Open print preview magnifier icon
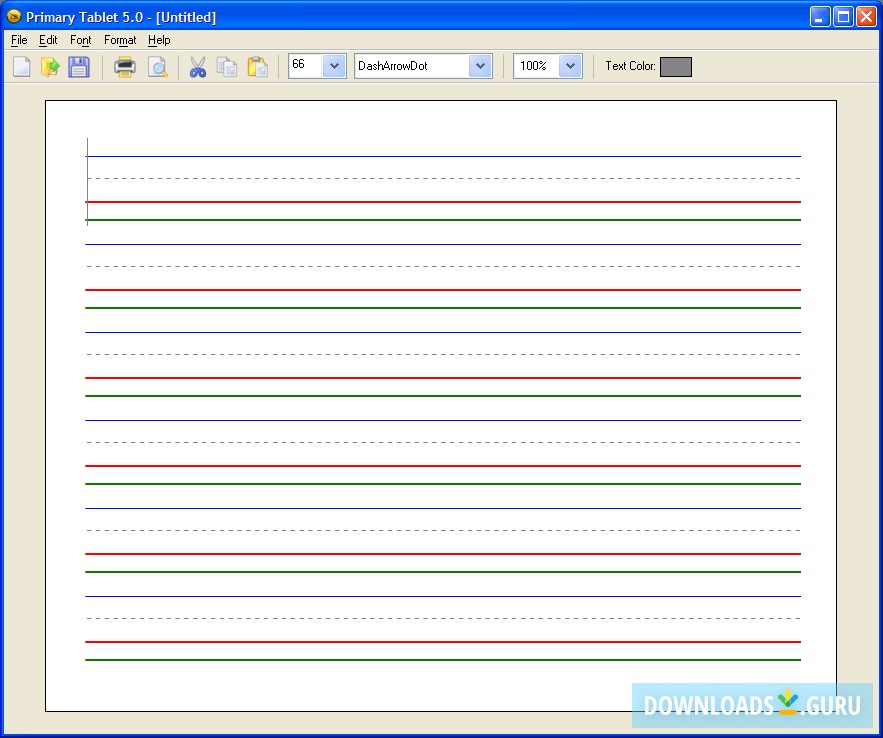883x738 pixels. pyautogui.click(x=158, y=66)
